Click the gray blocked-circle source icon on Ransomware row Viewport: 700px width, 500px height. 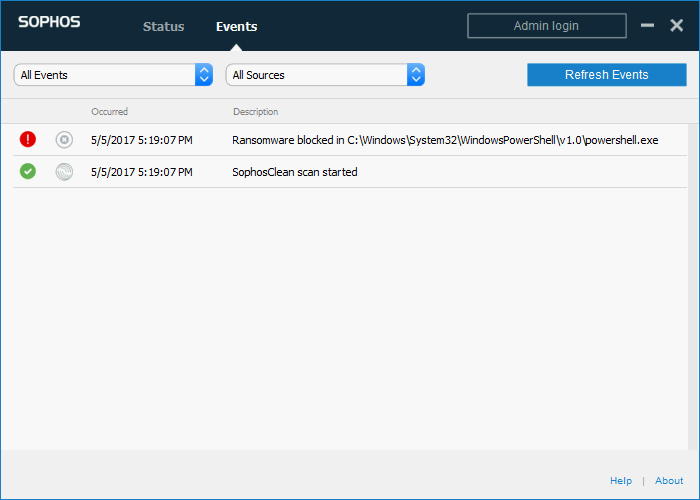[64, 140]
